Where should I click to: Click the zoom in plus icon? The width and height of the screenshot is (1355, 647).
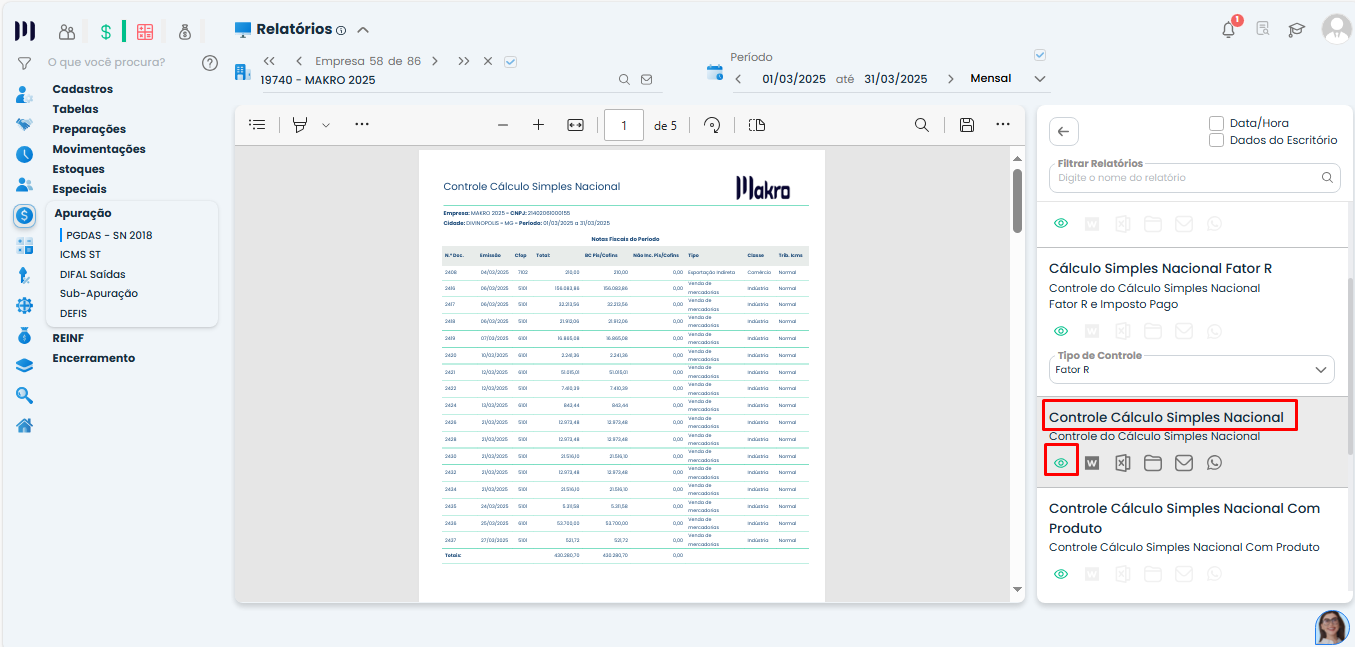(538, 125)
